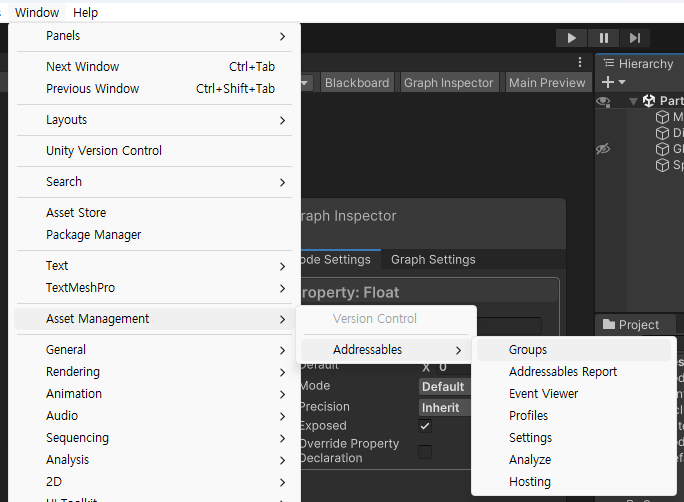The image size is (684, 502).
Task: Switch to the Graph Settings tab
Action: [x=433, y=260]
